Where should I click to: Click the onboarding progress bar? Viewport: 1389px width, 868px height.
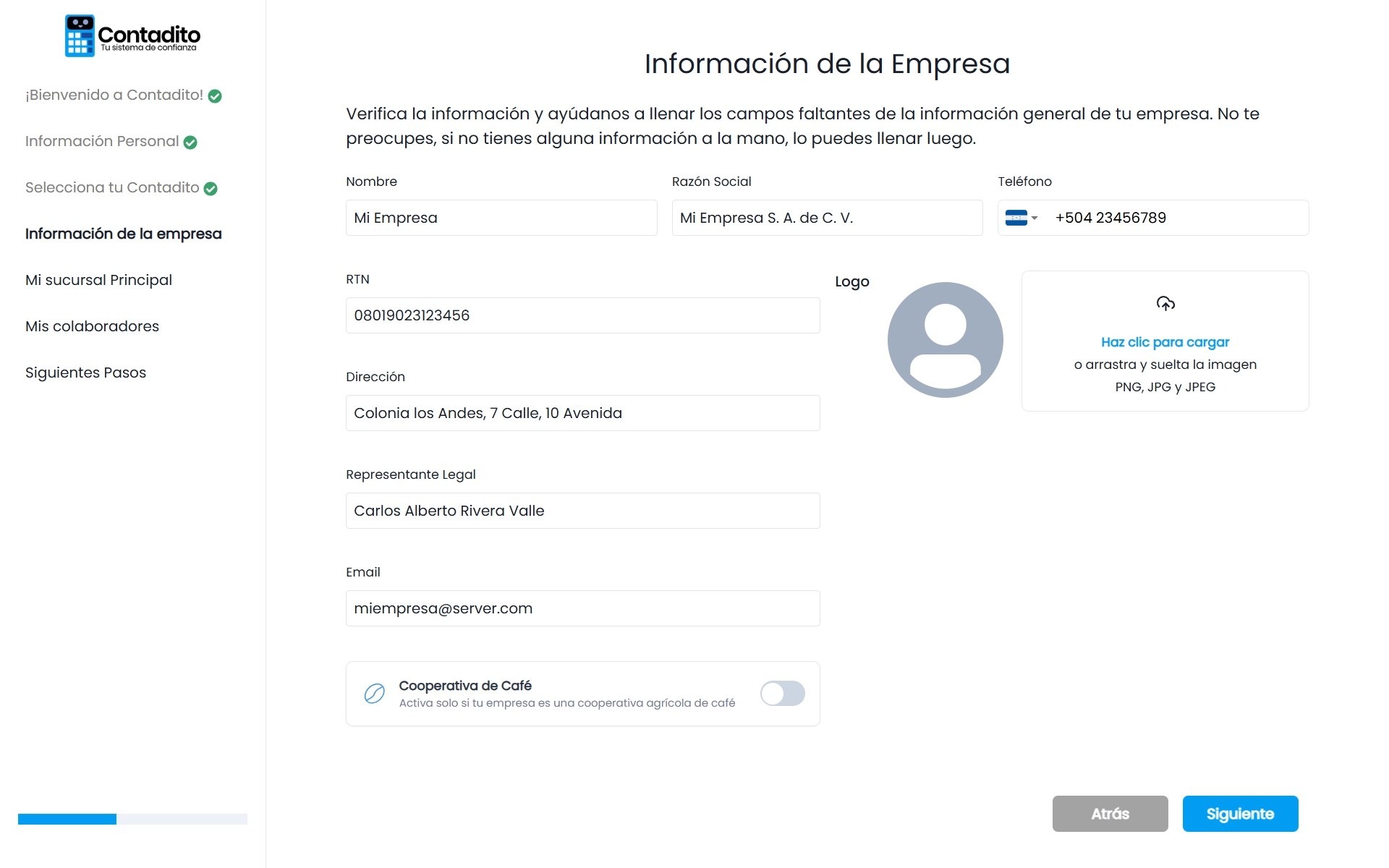click(132, 819)
